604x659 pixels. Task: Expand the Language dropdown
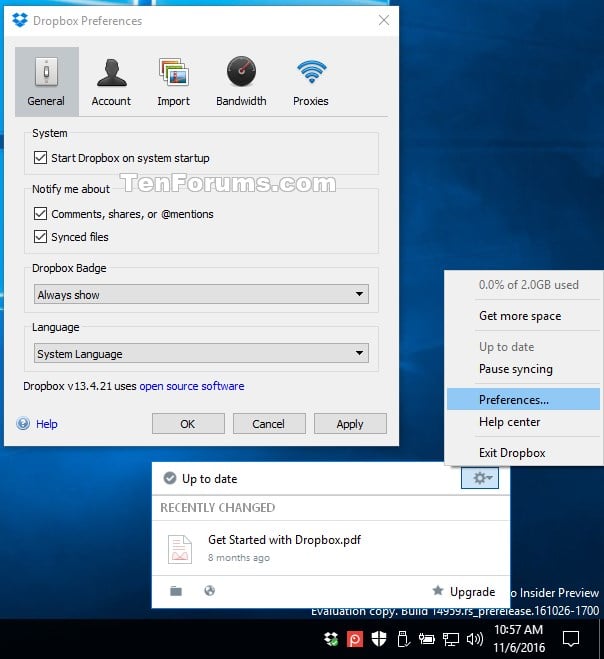pyautogui.click(x=201, y=353)
